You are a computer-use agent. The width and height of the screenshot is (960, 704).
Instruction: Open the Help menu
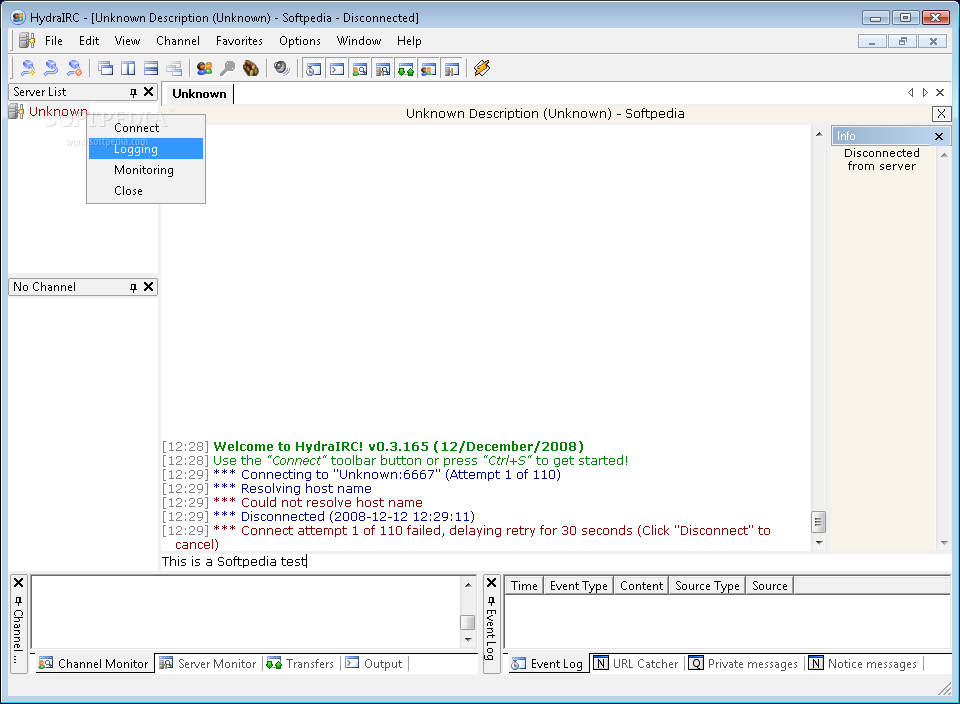tap(409, 41)
